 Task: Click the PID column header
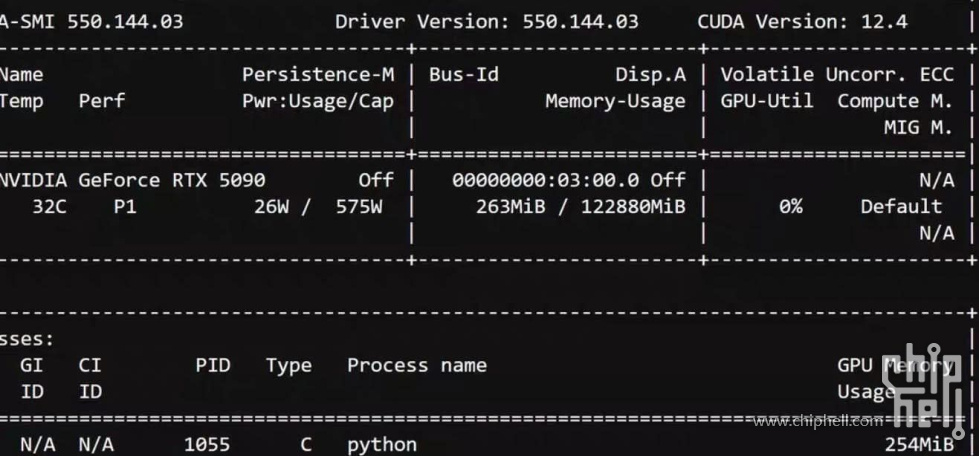pos(213,365)
